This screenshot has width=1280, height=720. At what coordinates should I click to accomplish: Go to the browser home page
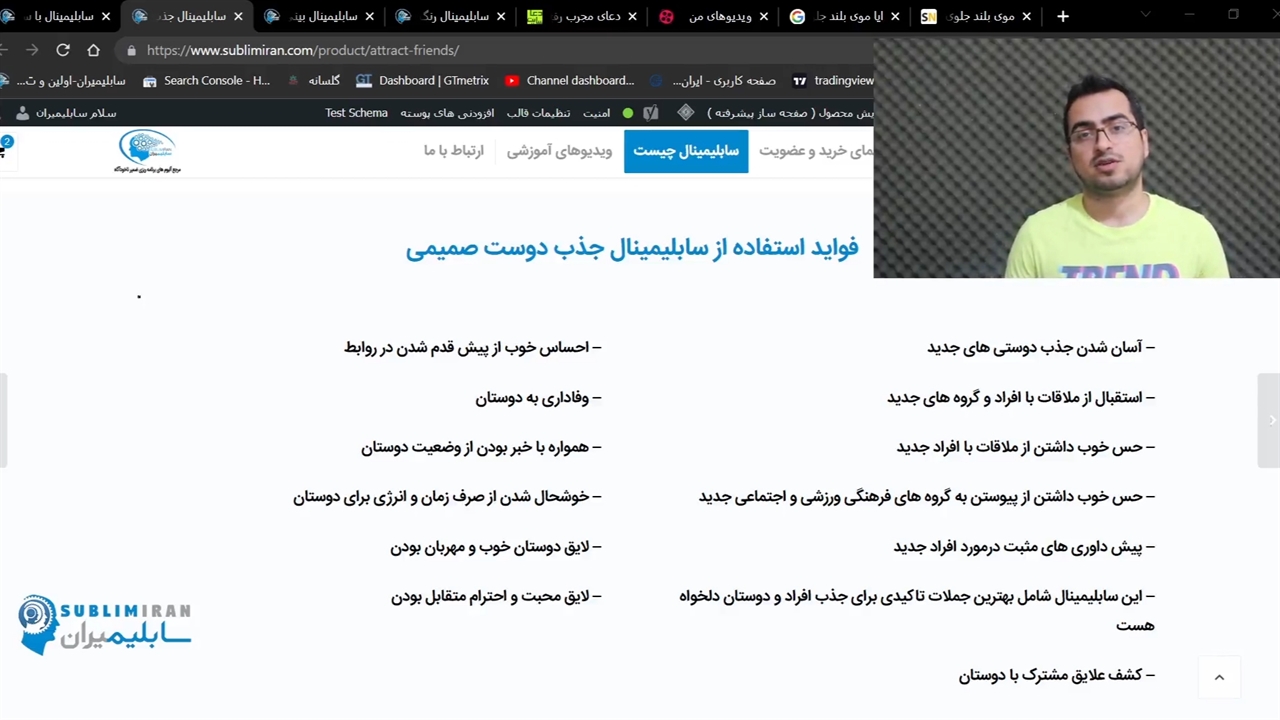[93, 50]
